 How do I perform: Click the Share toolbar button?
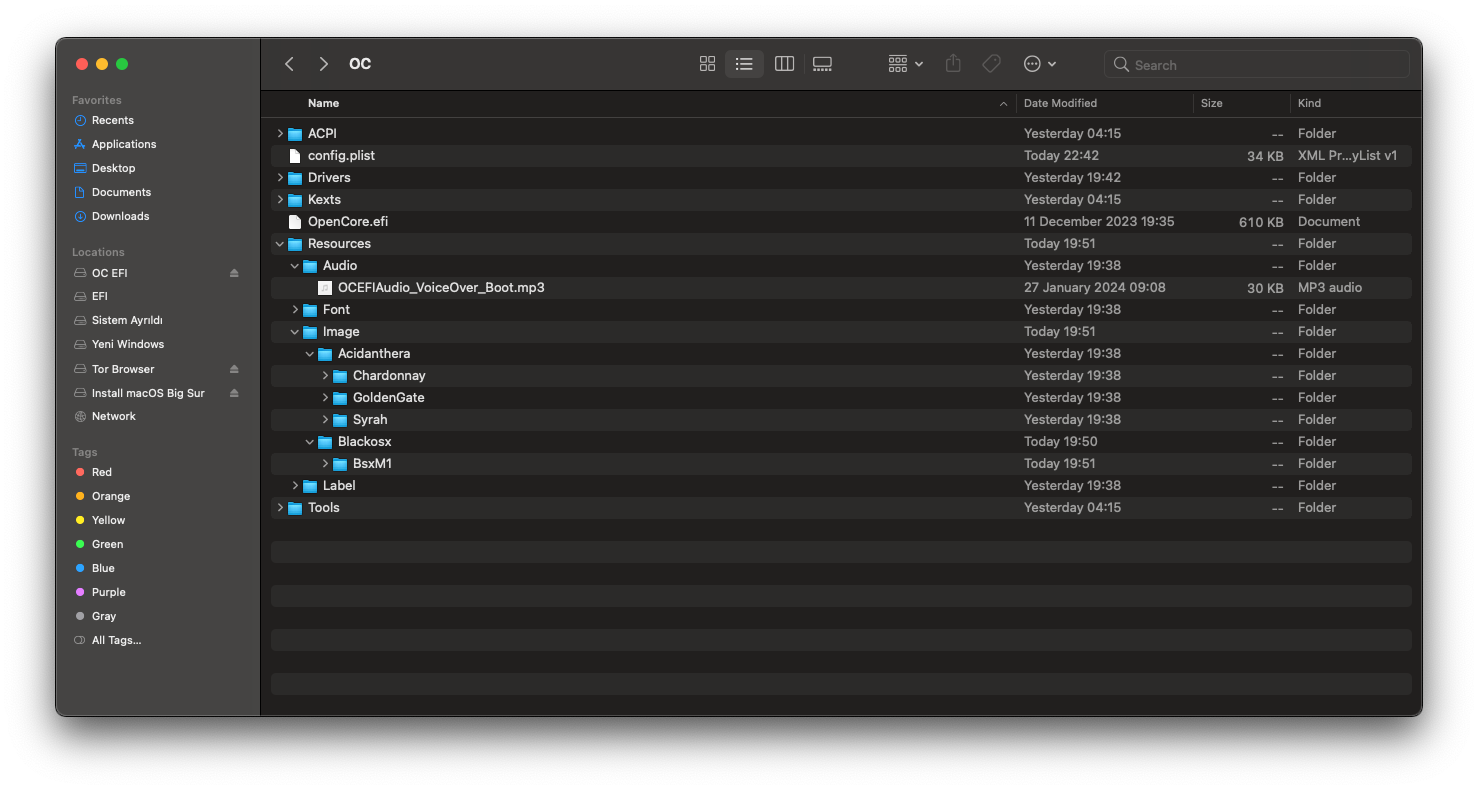coord(953,64)
